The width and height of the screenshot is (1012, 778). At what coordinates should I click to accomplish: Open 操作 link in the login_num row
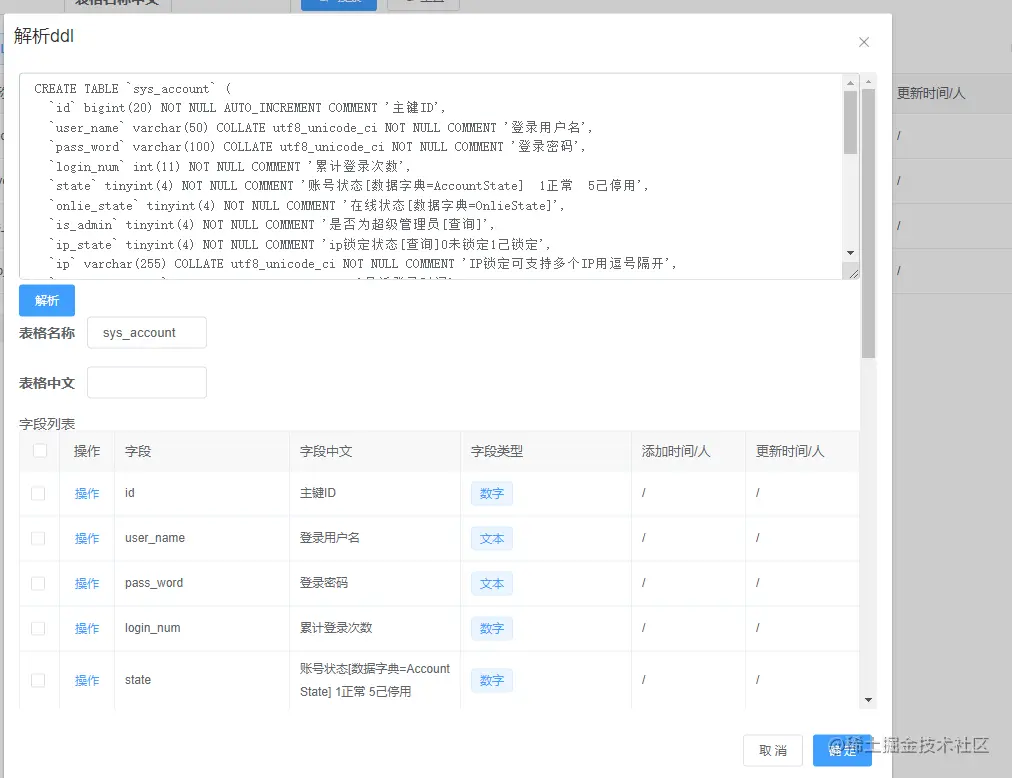[x=86, y=628]
